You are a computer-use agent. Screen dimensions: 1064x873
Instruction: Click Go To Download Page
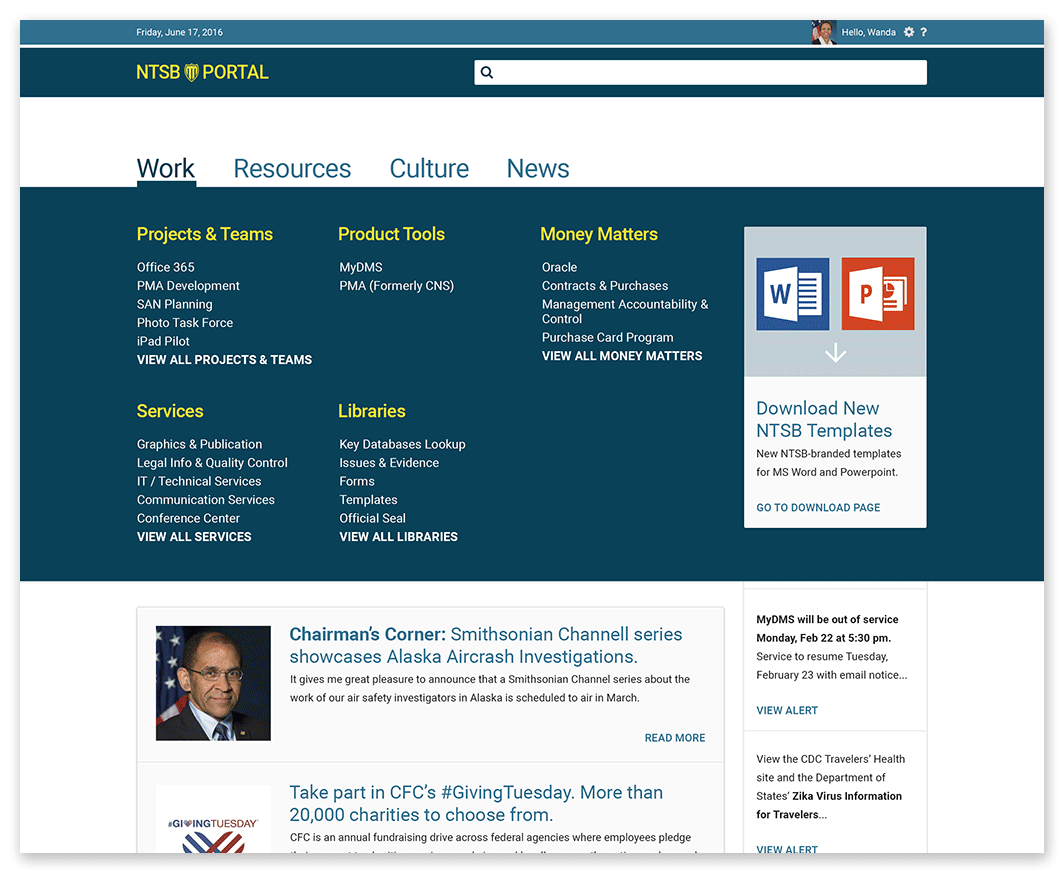[x=818, y=507]
